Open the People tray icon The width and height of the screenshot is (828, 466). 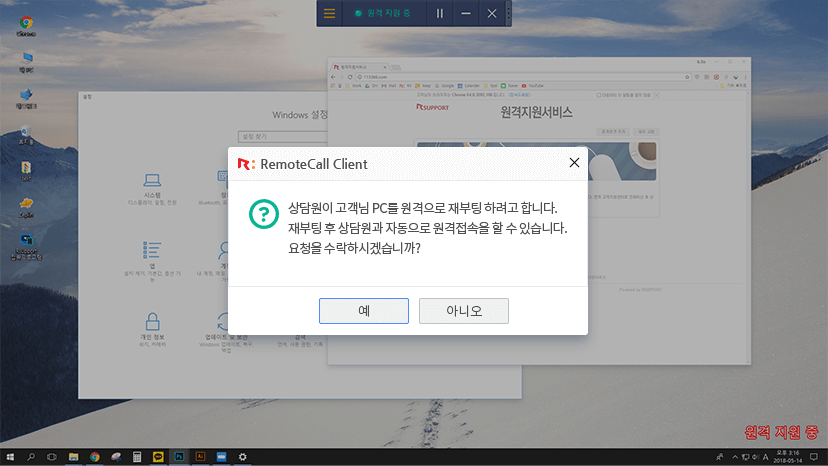click(x=719, y=457)
